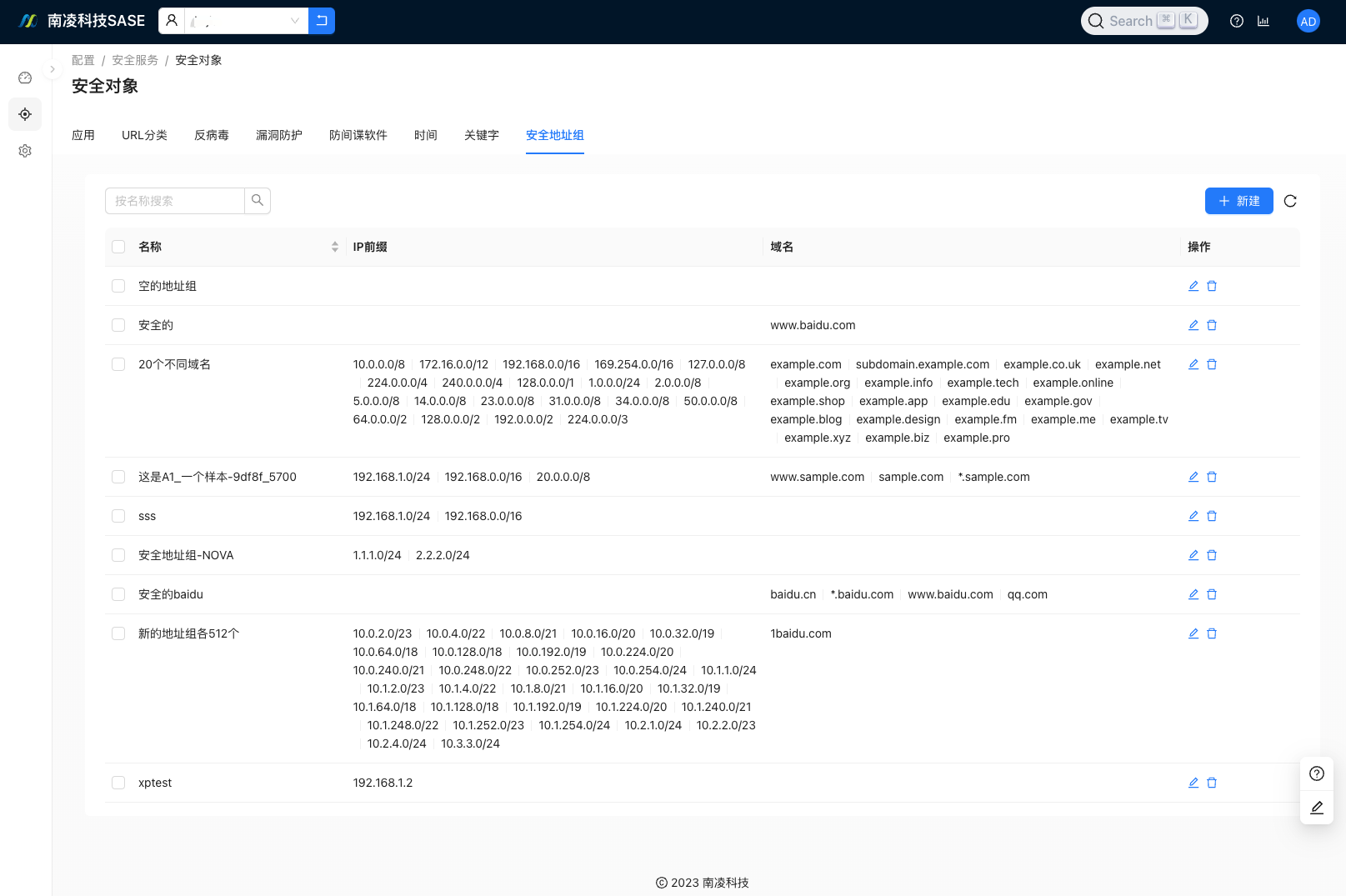
Task: Expand the sidebar with chevron
Action: (53, 69)
